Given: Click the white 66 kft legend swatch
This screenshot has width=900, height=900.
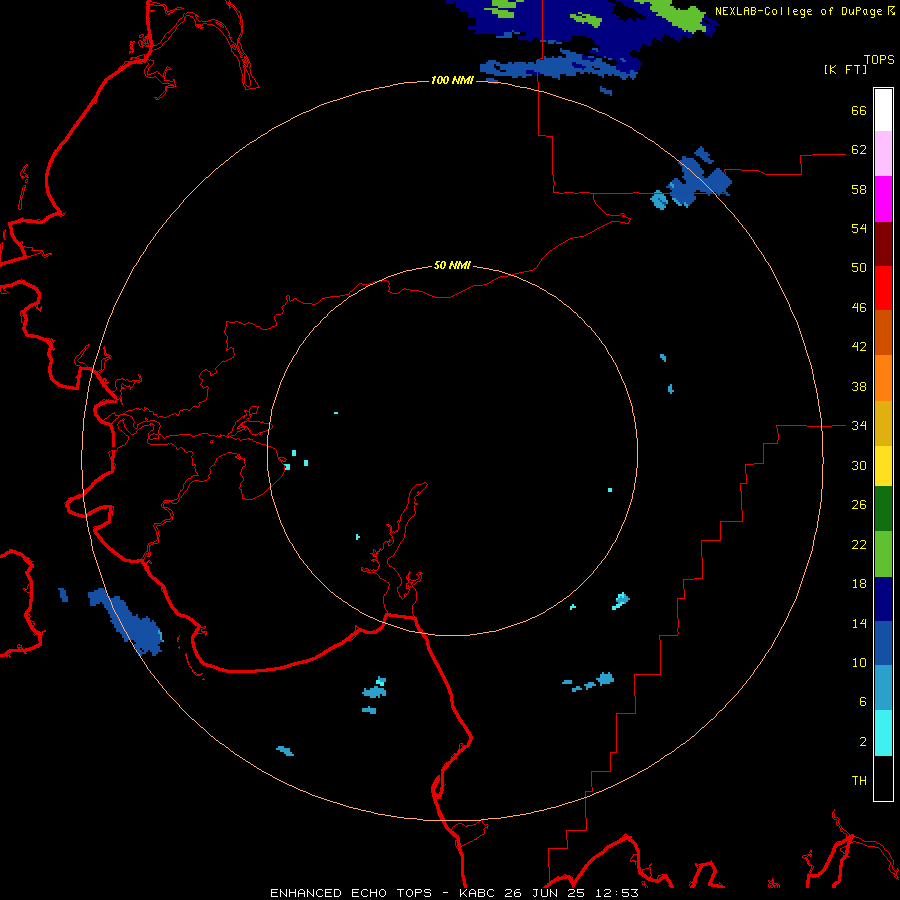Looking at the screenshot, I should tap(883, 110).
